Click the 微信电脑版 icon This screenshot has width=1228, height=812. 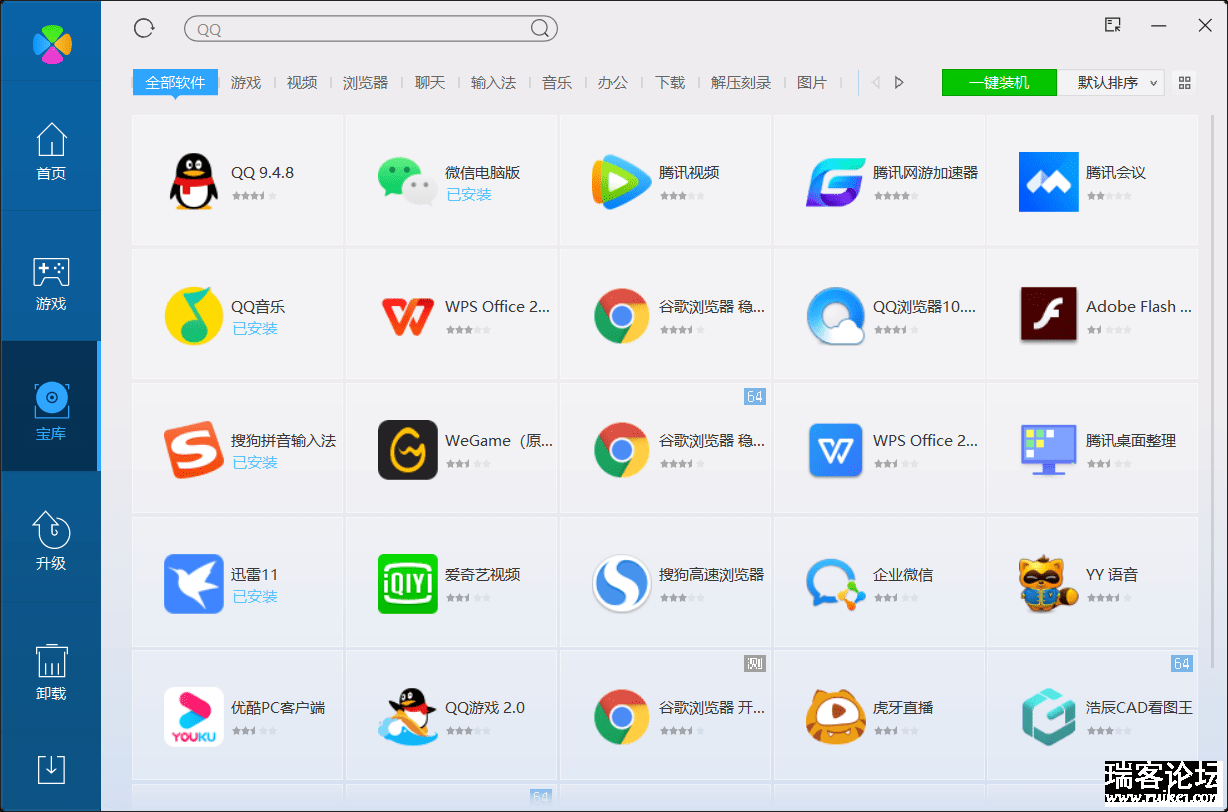(408, 181)
